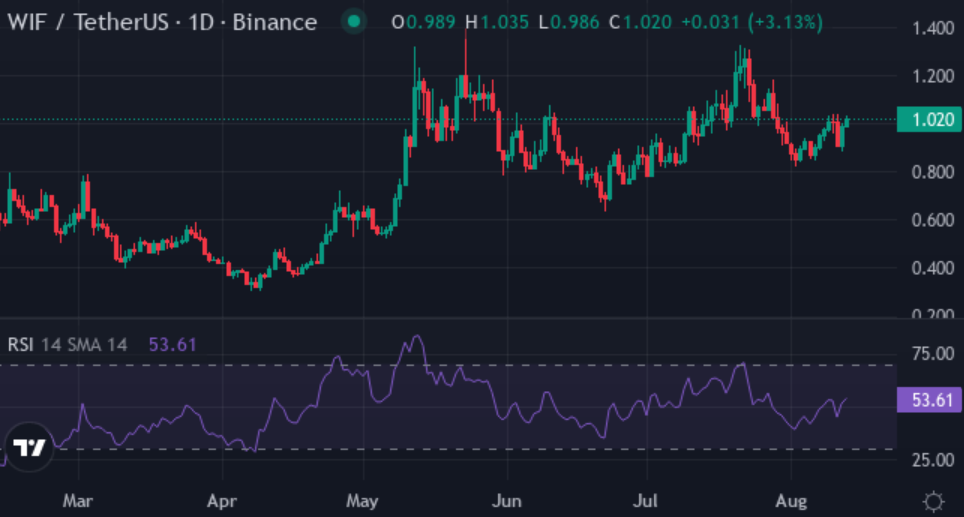This screenshot has height=517, width=964.
Task: Click the 0.800 price axis label
Action: pos(933,172)
